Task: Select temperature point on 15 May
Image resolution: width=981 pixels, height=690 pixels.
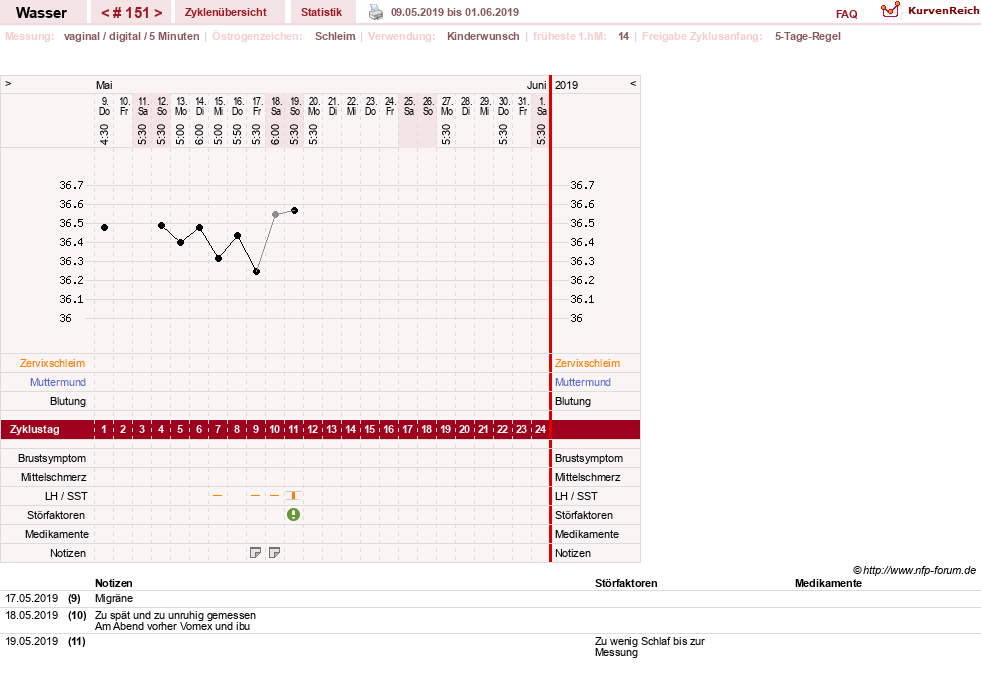Action: (x=218, y=258)
